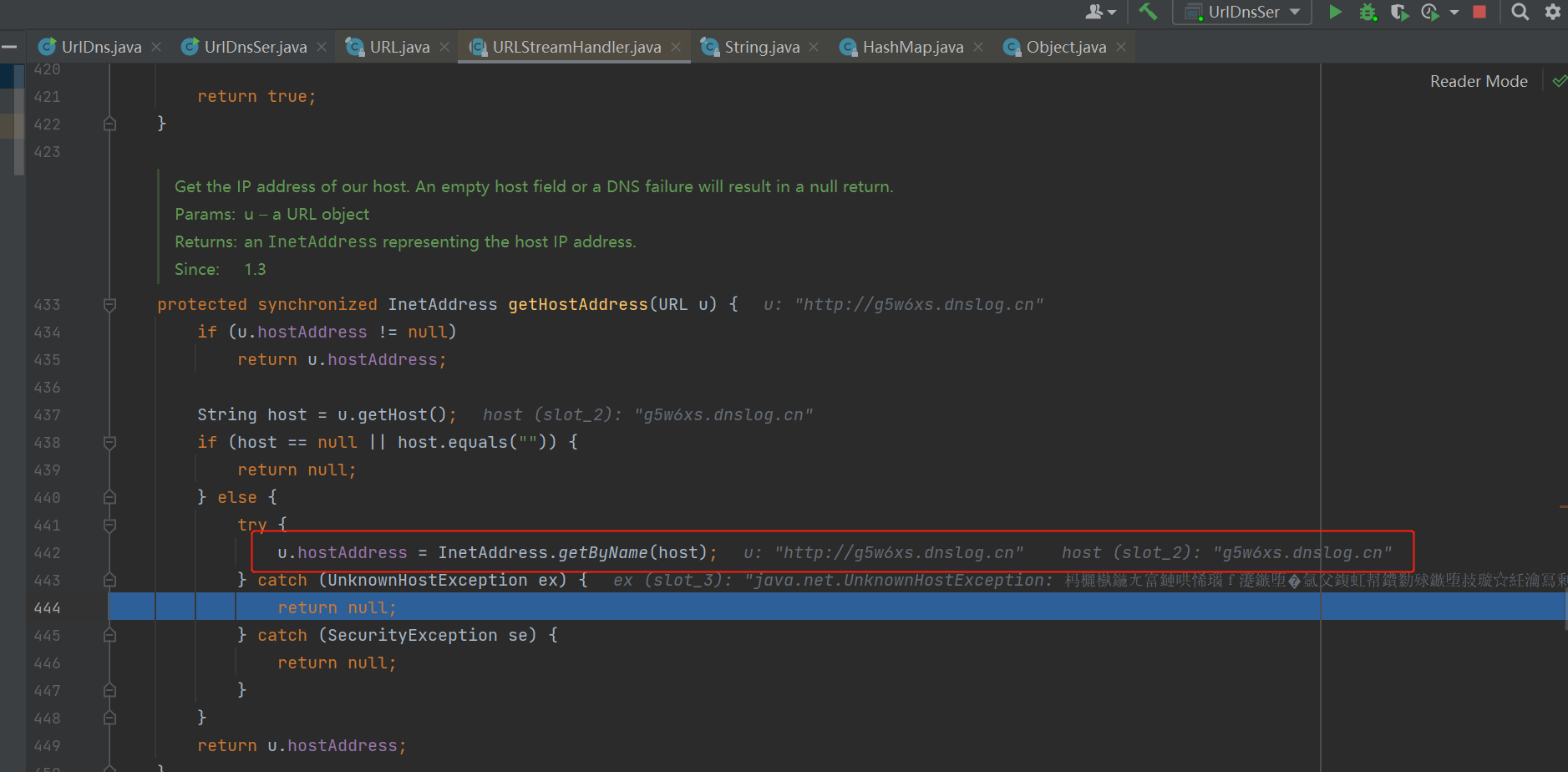Collapse the getHostAddress method at line 433
The image size is (1568, 772).
point(109,305)
